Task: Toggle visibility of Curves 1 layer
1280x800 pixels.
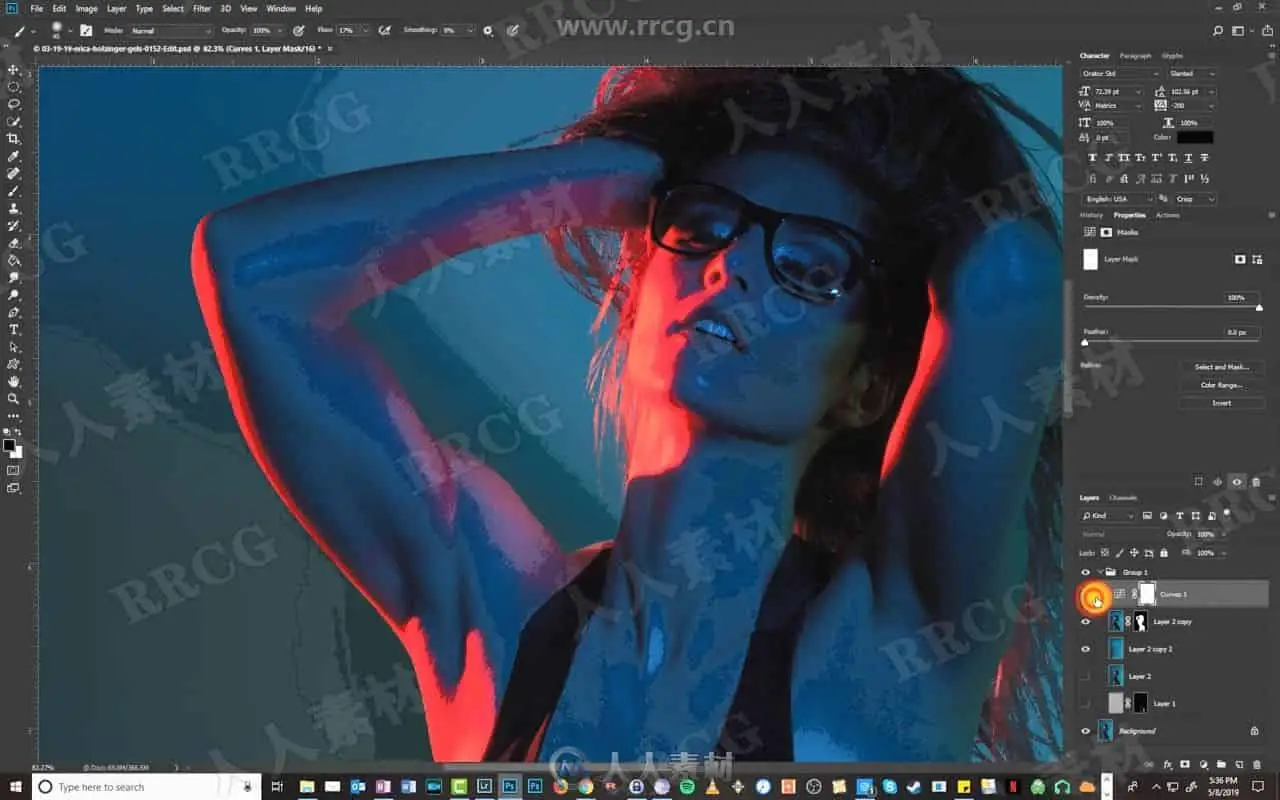Action: coord(1092,596)
